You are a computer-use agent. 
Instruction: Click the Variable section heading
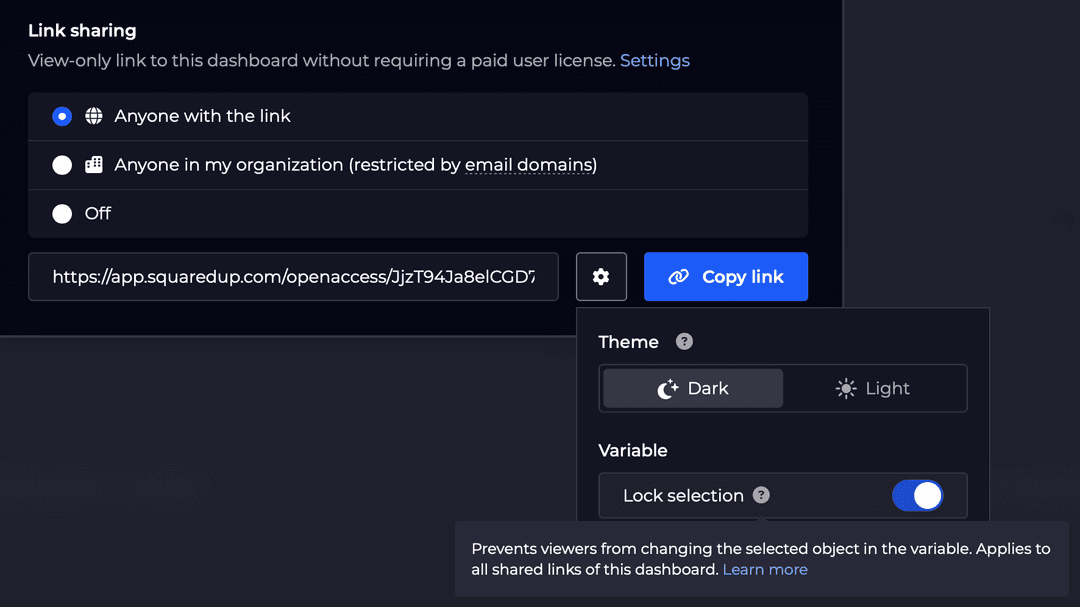632,450
